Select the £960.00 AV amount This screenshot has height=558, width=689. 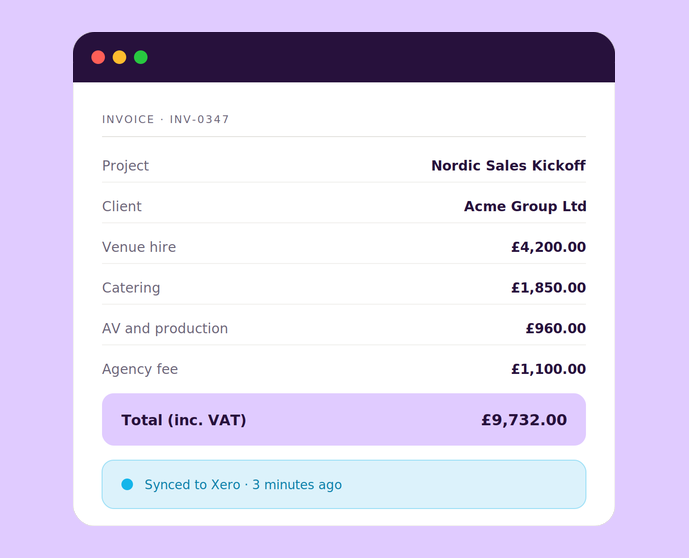[x=556, y=329]
